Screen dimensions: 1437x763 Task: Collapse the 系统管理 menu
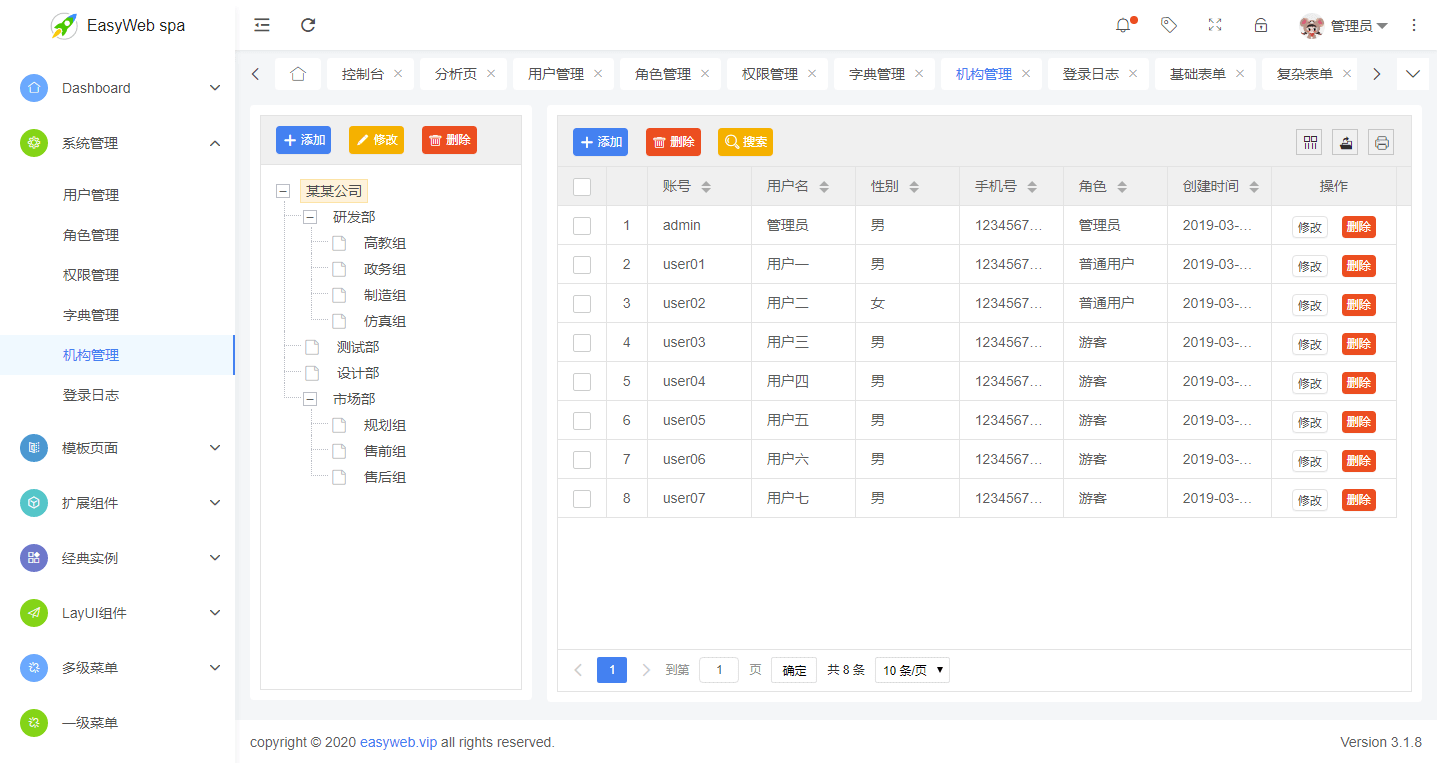[215, 143]
